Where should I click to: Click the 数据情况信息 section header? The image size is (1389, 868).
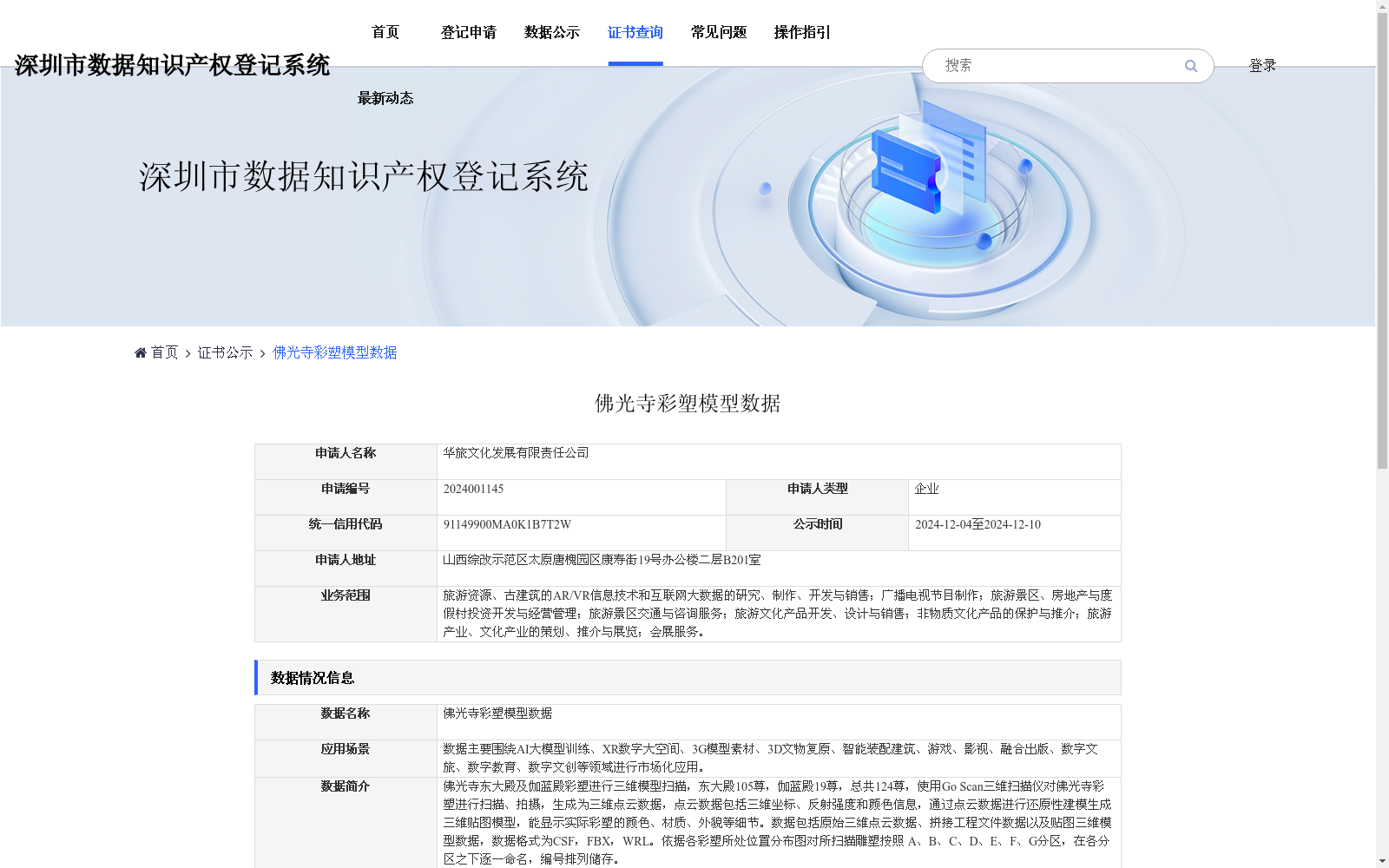[688, 678]
